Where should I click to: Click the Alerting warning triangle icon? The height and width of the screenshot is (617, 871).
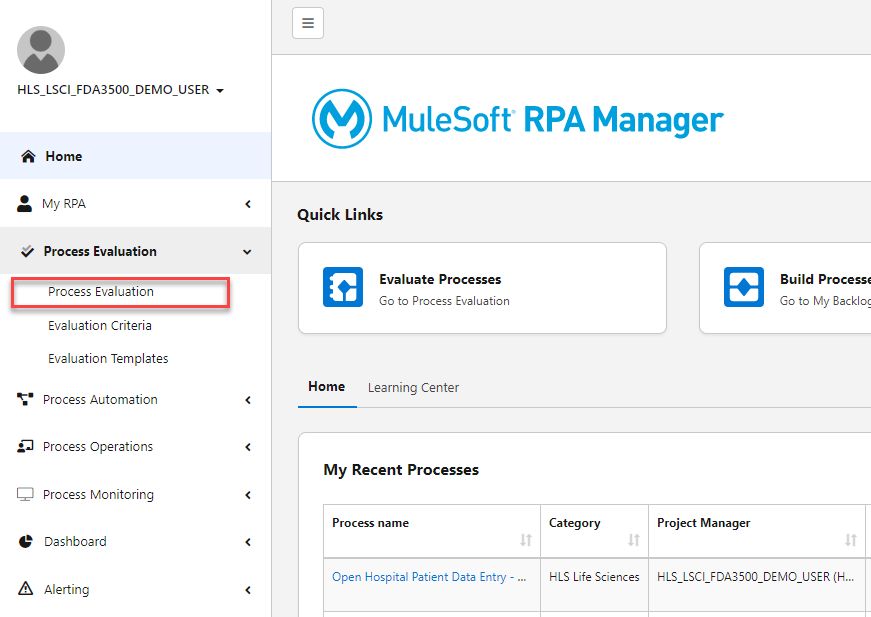[x=26, y=589]
